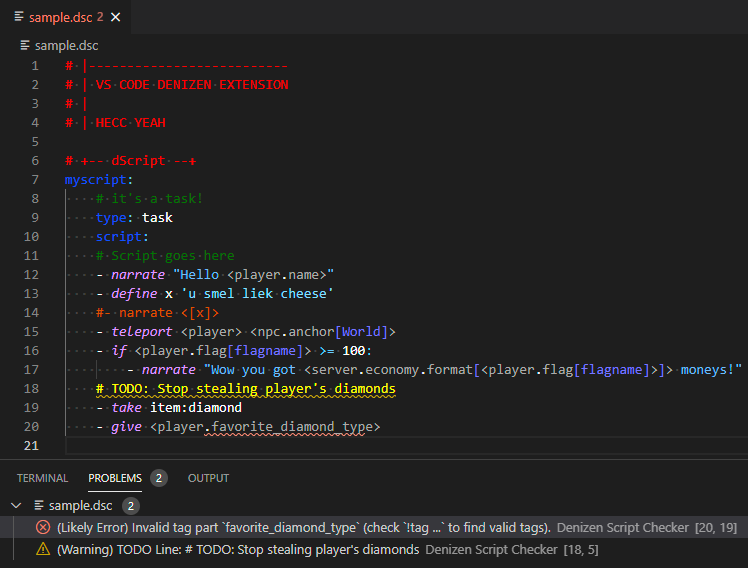Click the count badge on the PROBLEMS tab

158,478
